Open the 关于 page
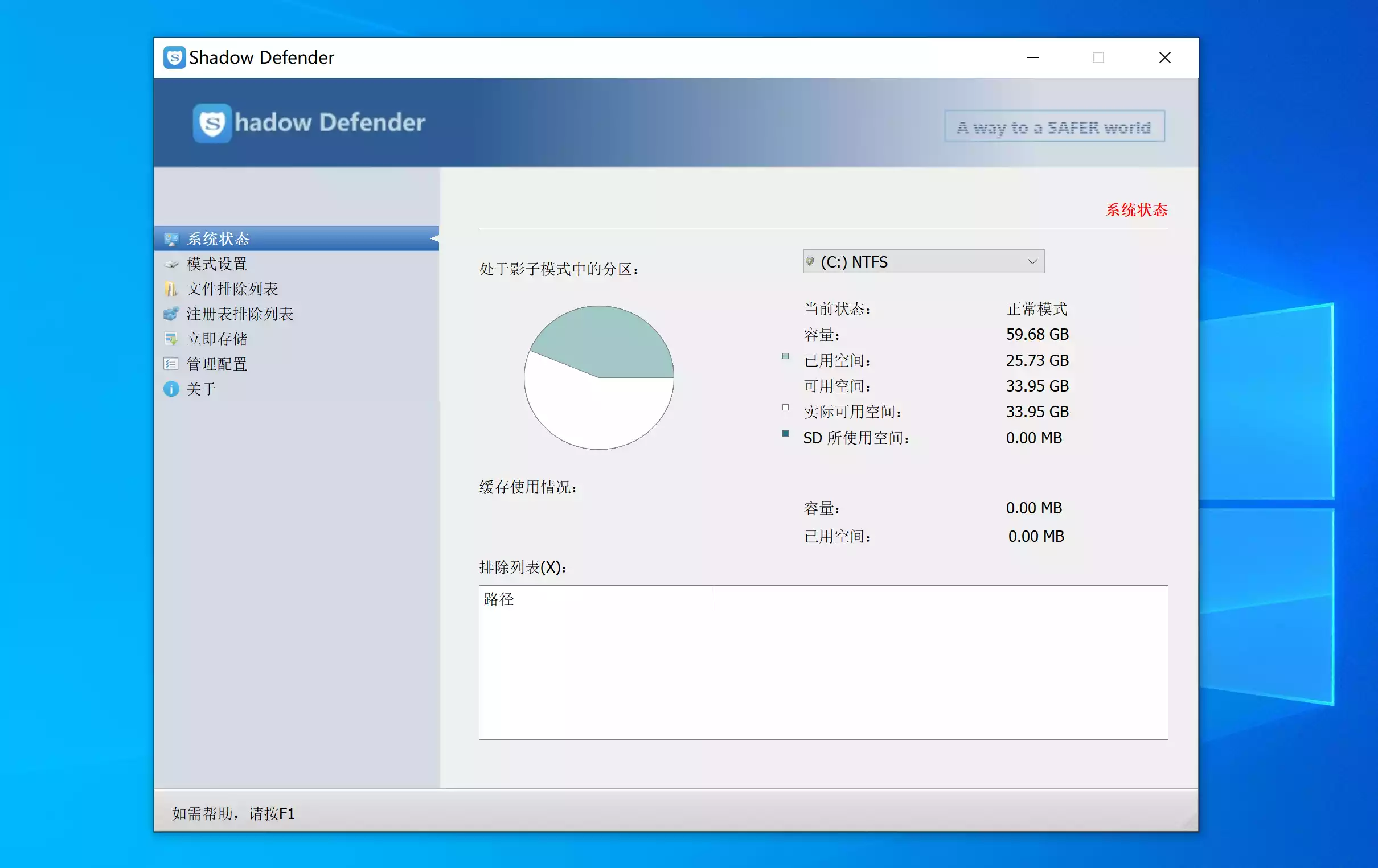The image size is (1378, 868). point(297,389)
